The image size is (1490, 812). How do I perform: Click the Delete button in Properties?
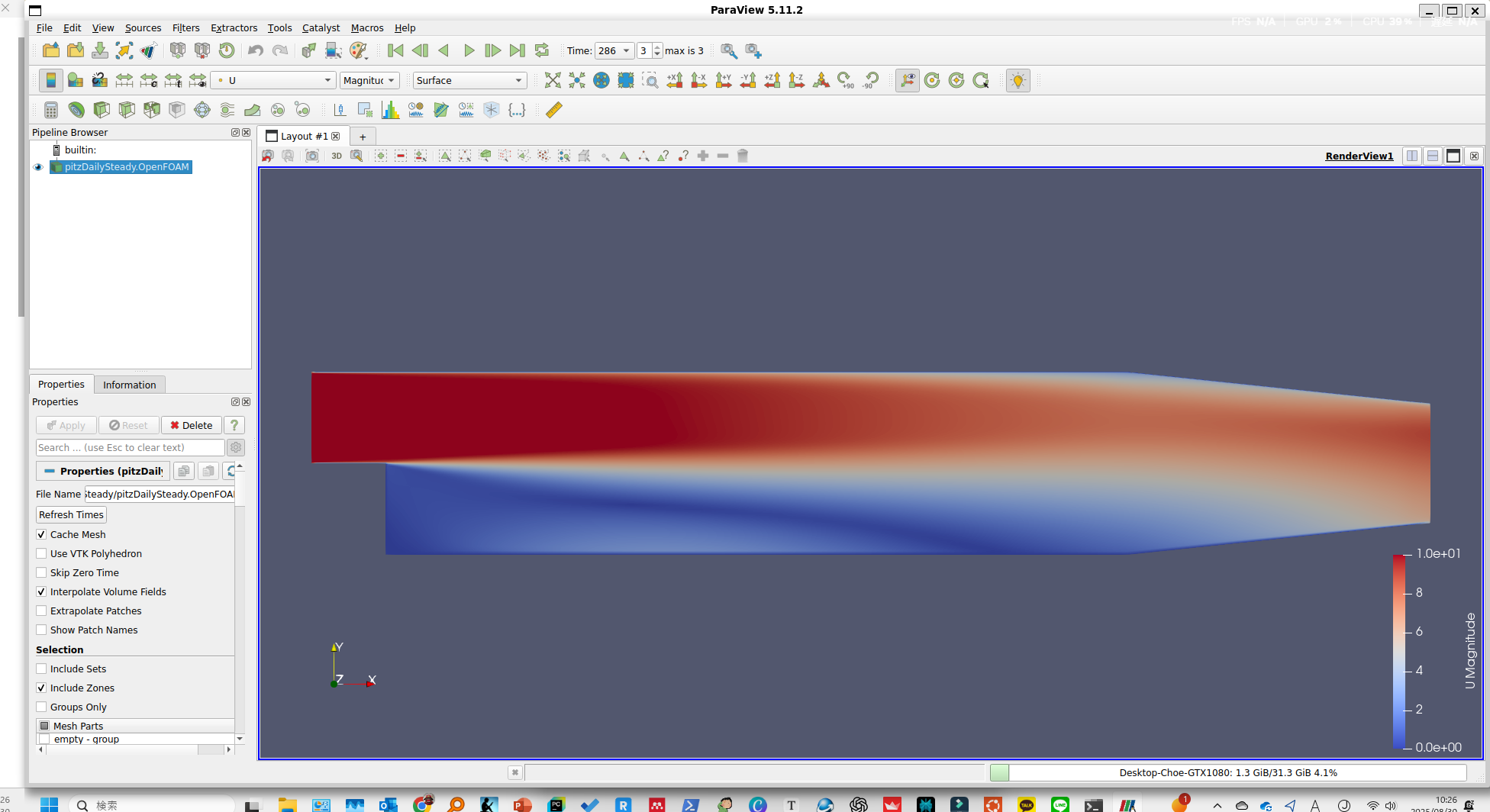coord(191,425)
